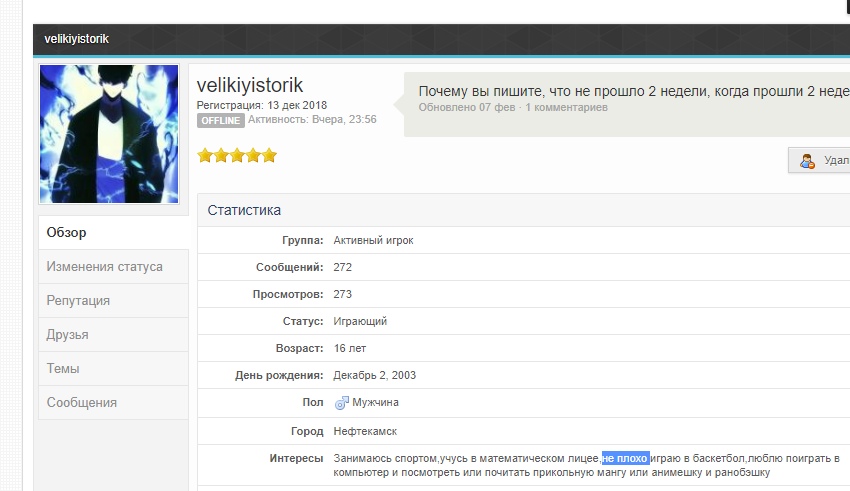Image resolution: width=850 pixels, height=491 pixels.
Task: Show the Сообщения tab
Action: (x=113, y=403)
